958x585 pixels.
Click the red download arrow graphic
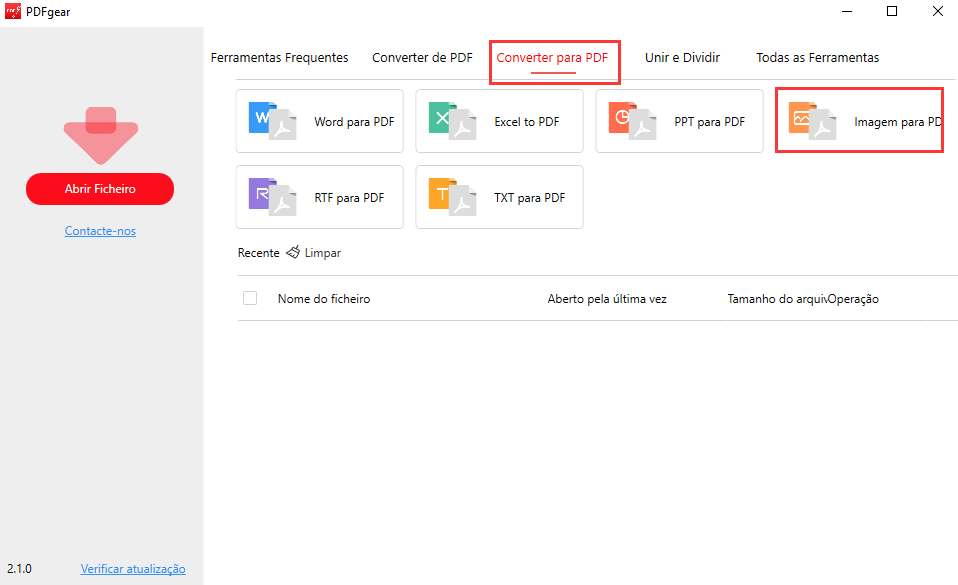point(100,135)
